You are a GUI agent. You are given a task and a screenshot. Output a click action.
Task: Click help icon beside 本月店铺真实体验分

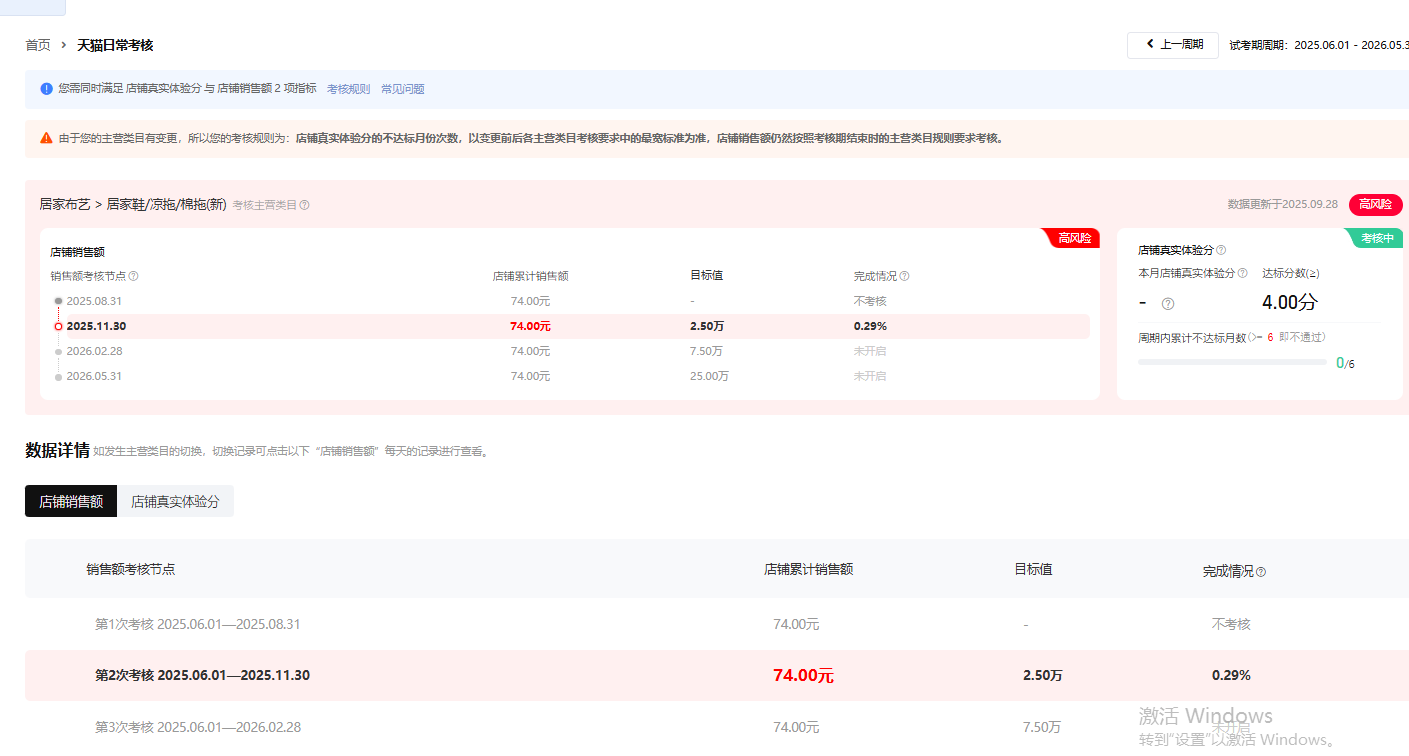click(1243, 273)
